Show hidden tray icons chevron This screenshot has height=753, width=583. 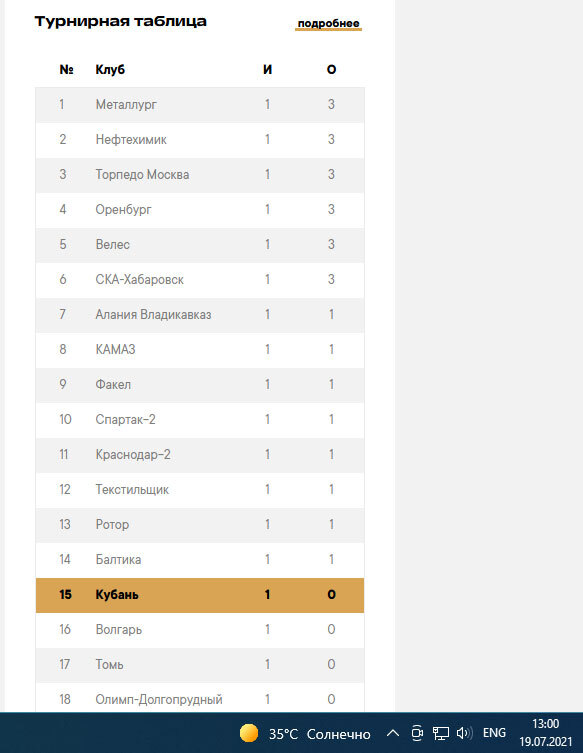[x=393, y=733]
